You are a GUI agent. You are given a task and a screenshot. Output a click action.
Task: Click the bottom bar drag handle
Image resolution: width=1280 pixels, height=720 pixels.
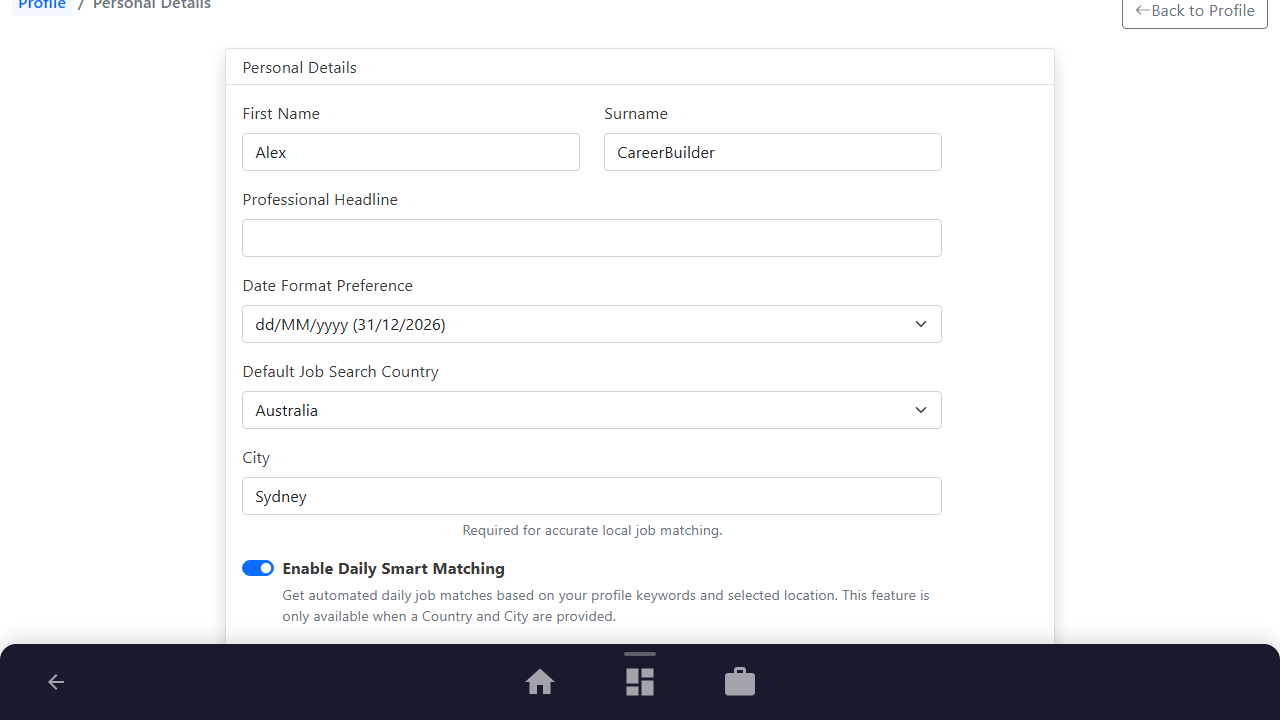point(640,654)
